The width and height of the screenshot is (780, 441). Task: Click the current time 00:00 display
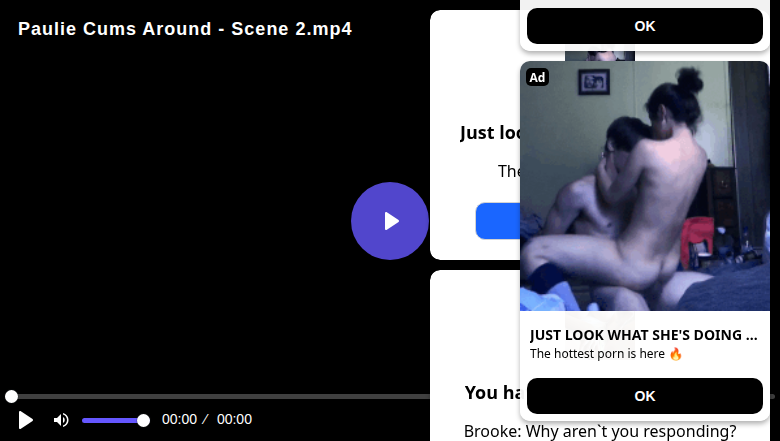click(179, 420)
